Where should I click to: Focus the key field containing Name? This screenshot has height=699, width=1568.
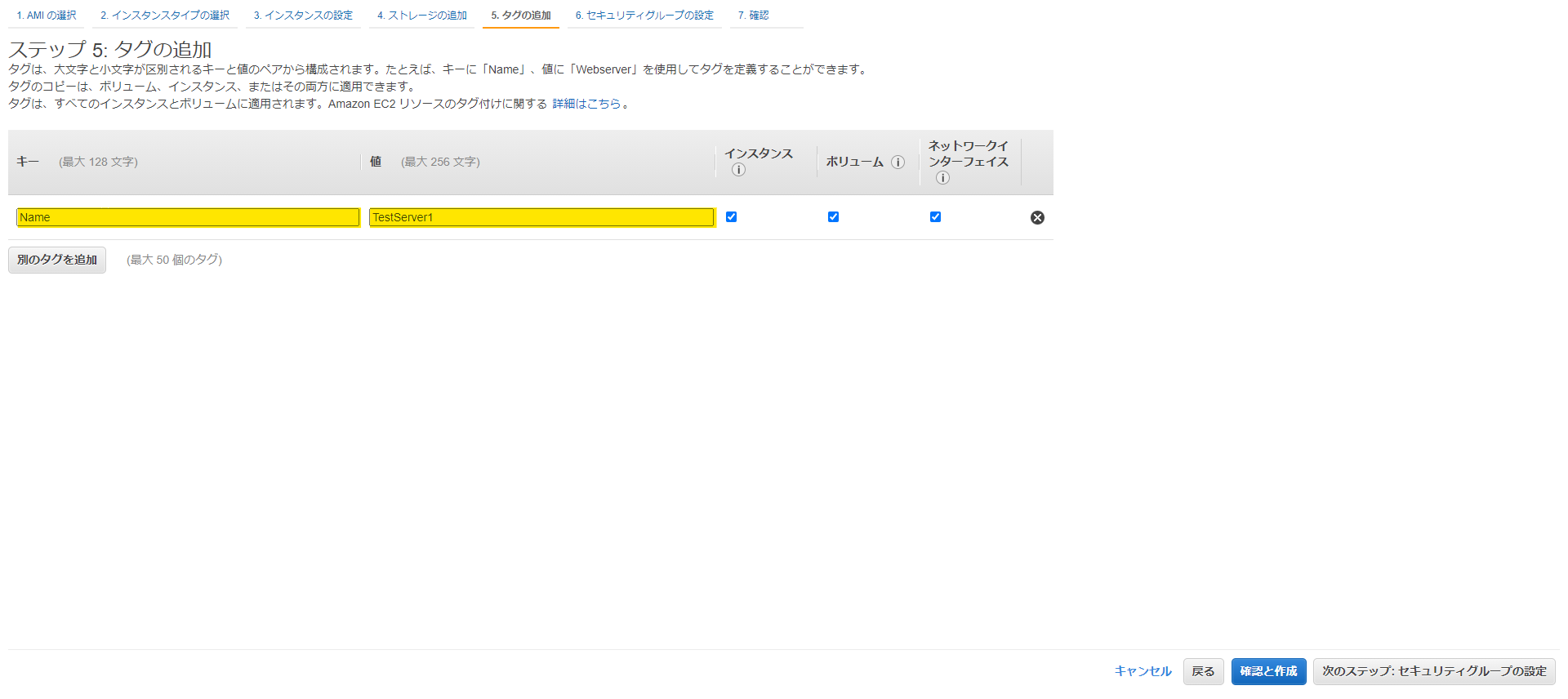click(x=188, y=217)
